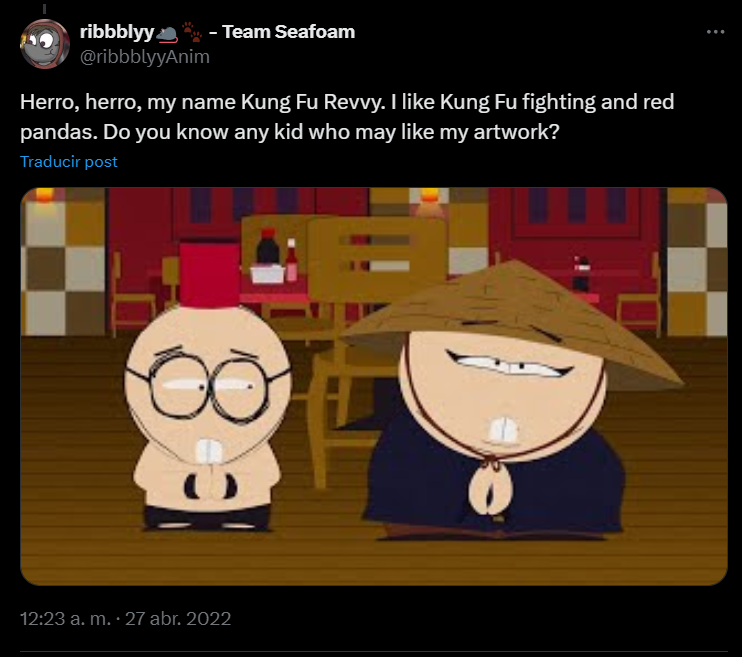This screenshot has height=657, width=742.
Task: Click ribbblyy's round profile avatar
Action: (x=44, y=44)
